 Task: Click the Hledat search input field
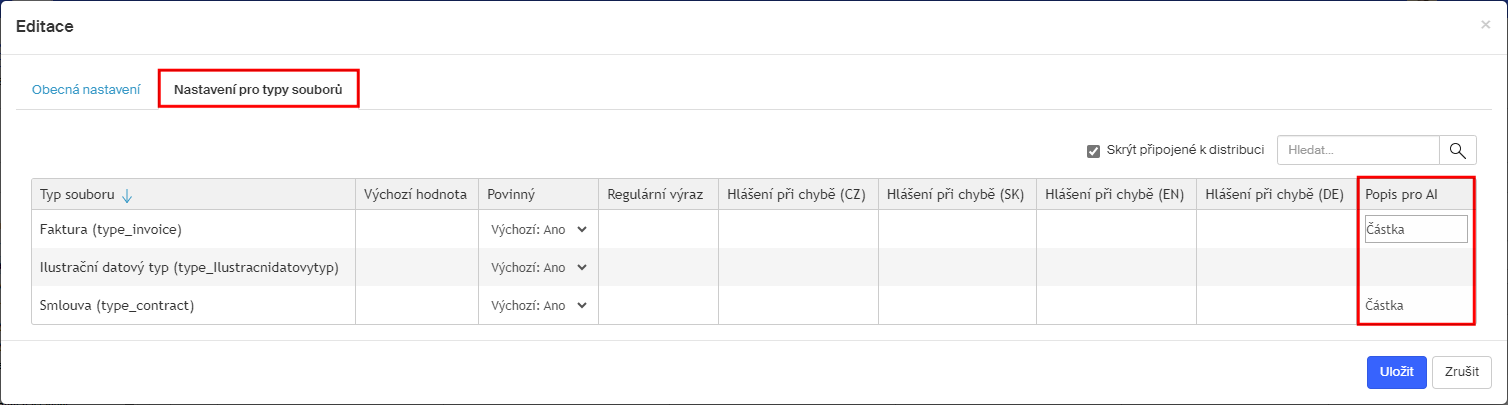(1358, 151)
